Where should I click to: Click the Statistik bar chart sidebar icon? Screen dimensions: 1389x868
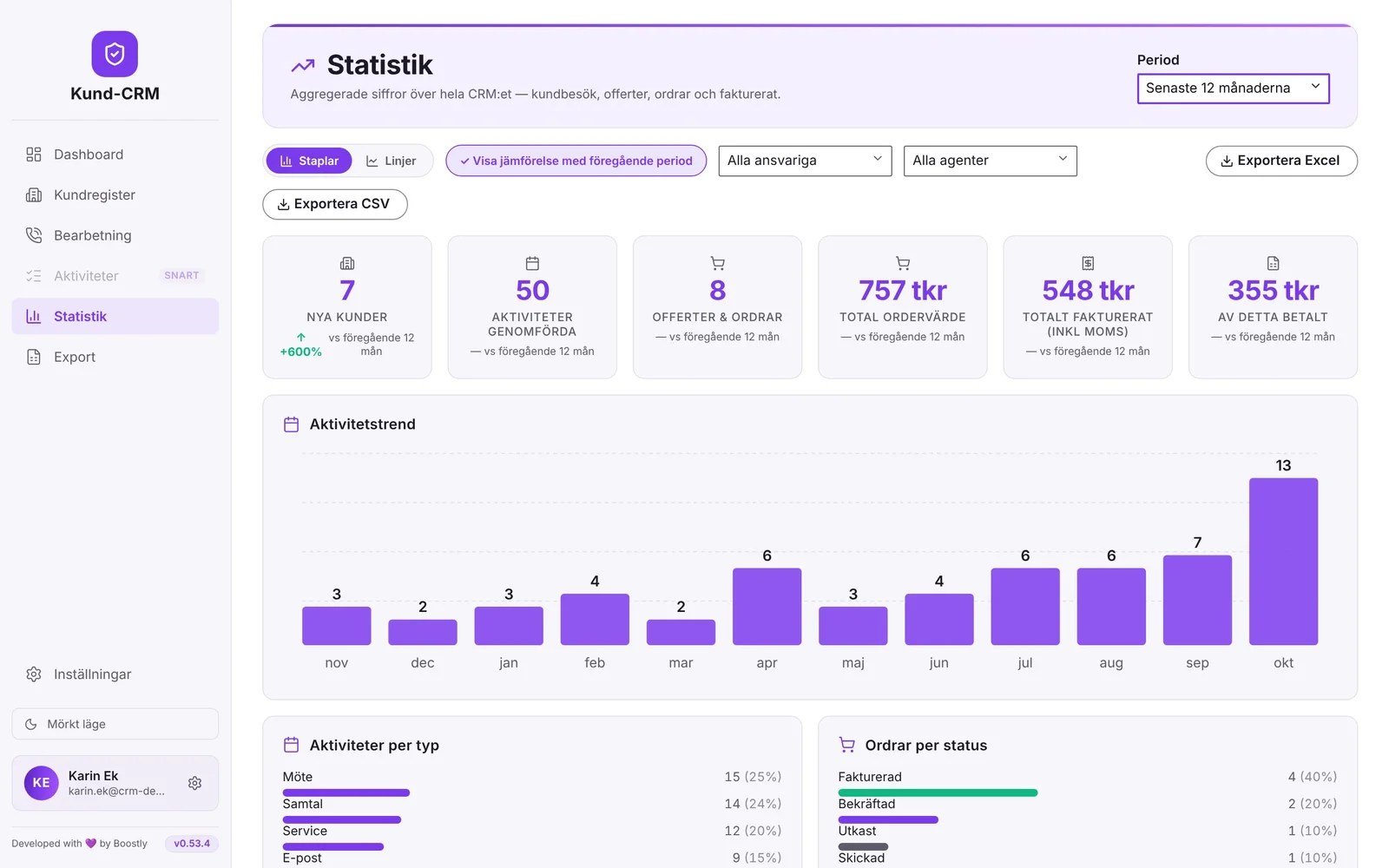click(34, 317)
